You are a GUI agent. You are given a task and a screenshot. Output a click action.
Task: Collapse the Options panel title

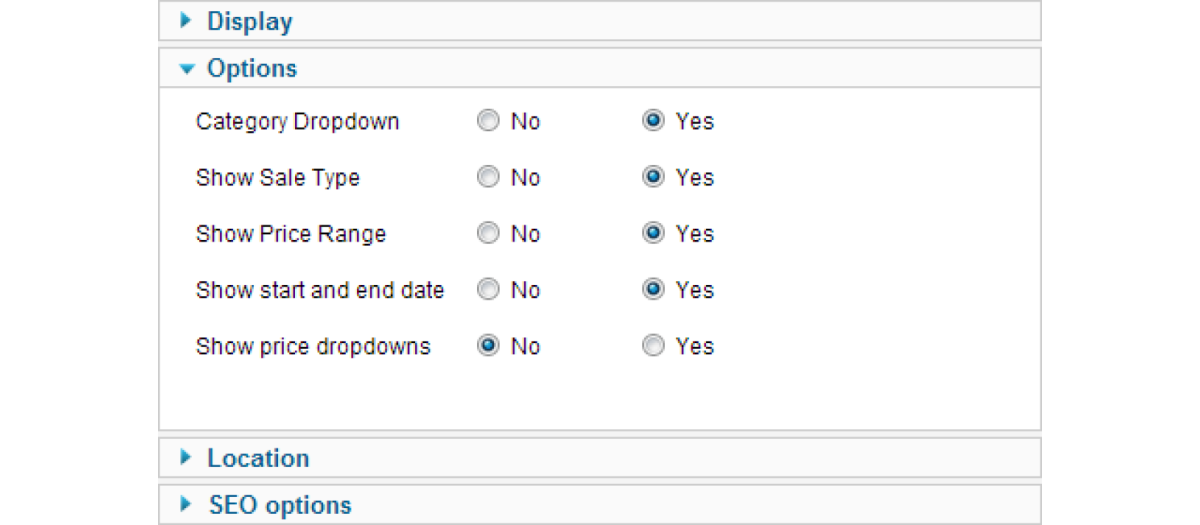pos(252,69)
